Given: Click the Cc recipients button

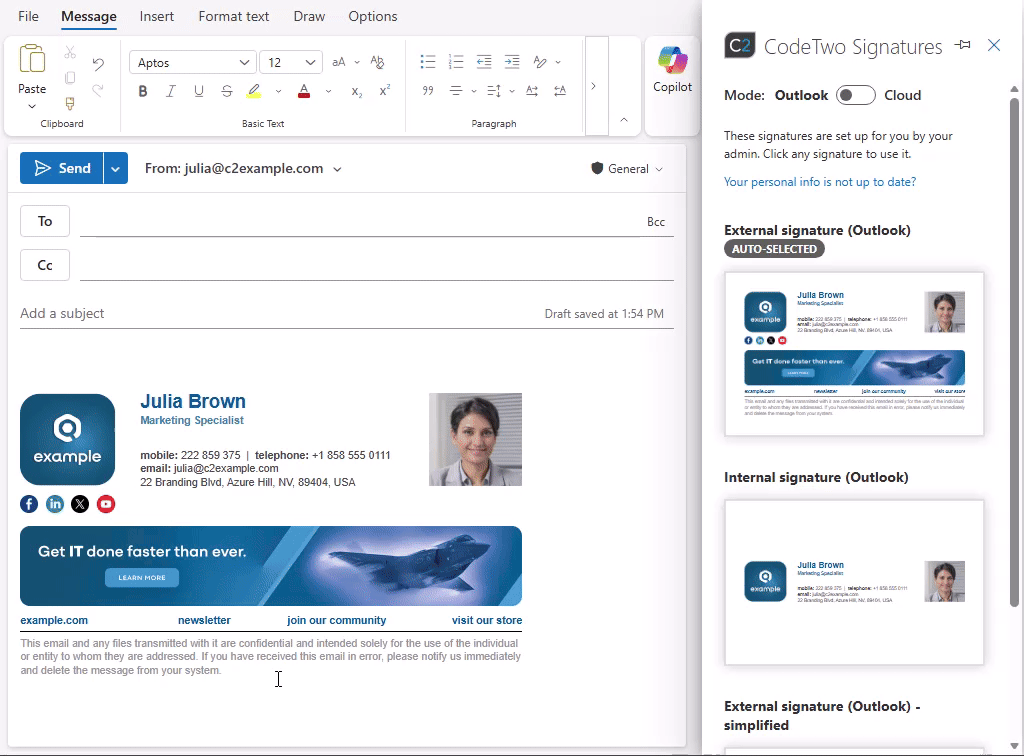Looking at the screenshot, I should point(45,265).
